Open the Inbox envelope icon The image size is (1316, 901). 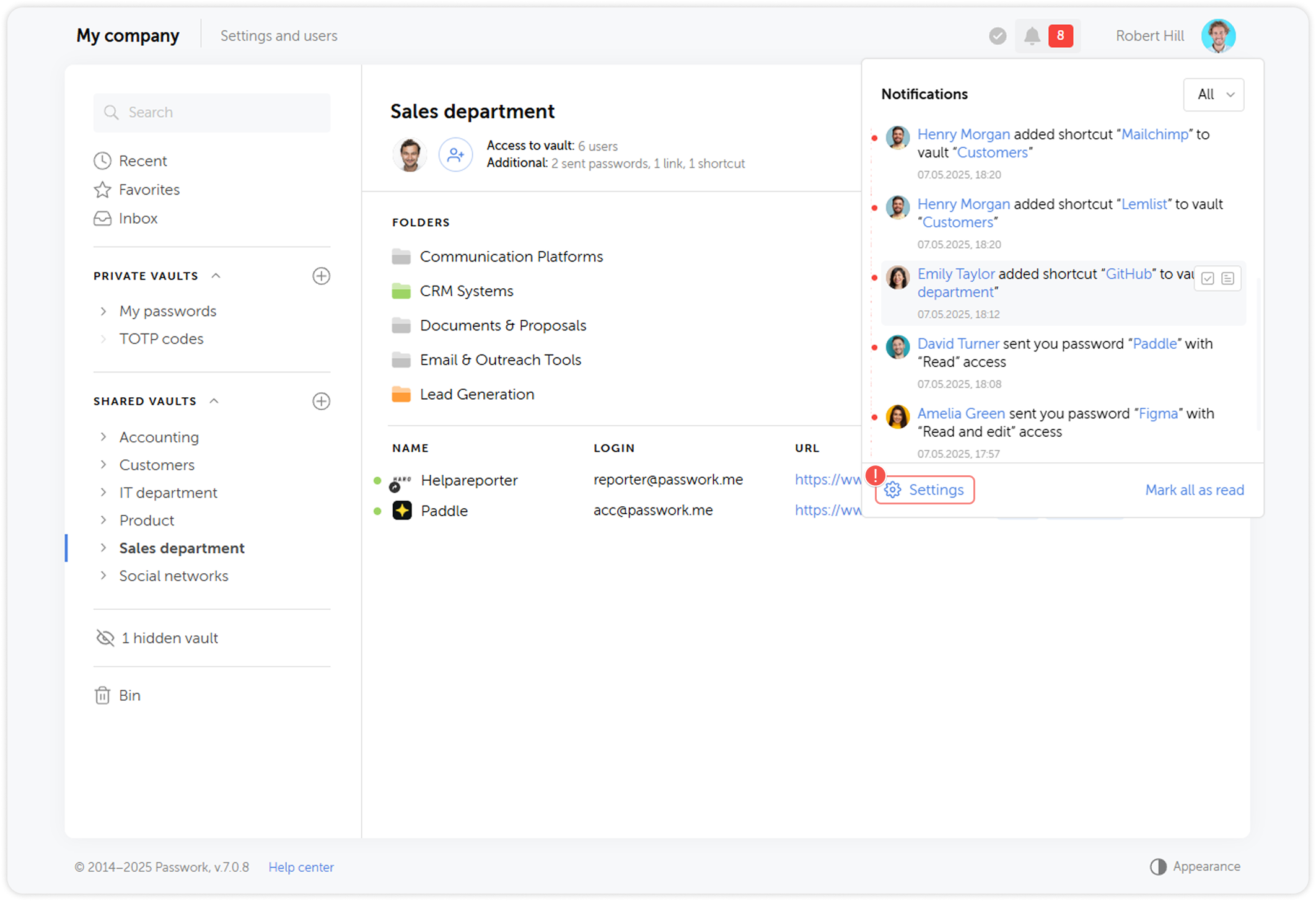[103, 218]
